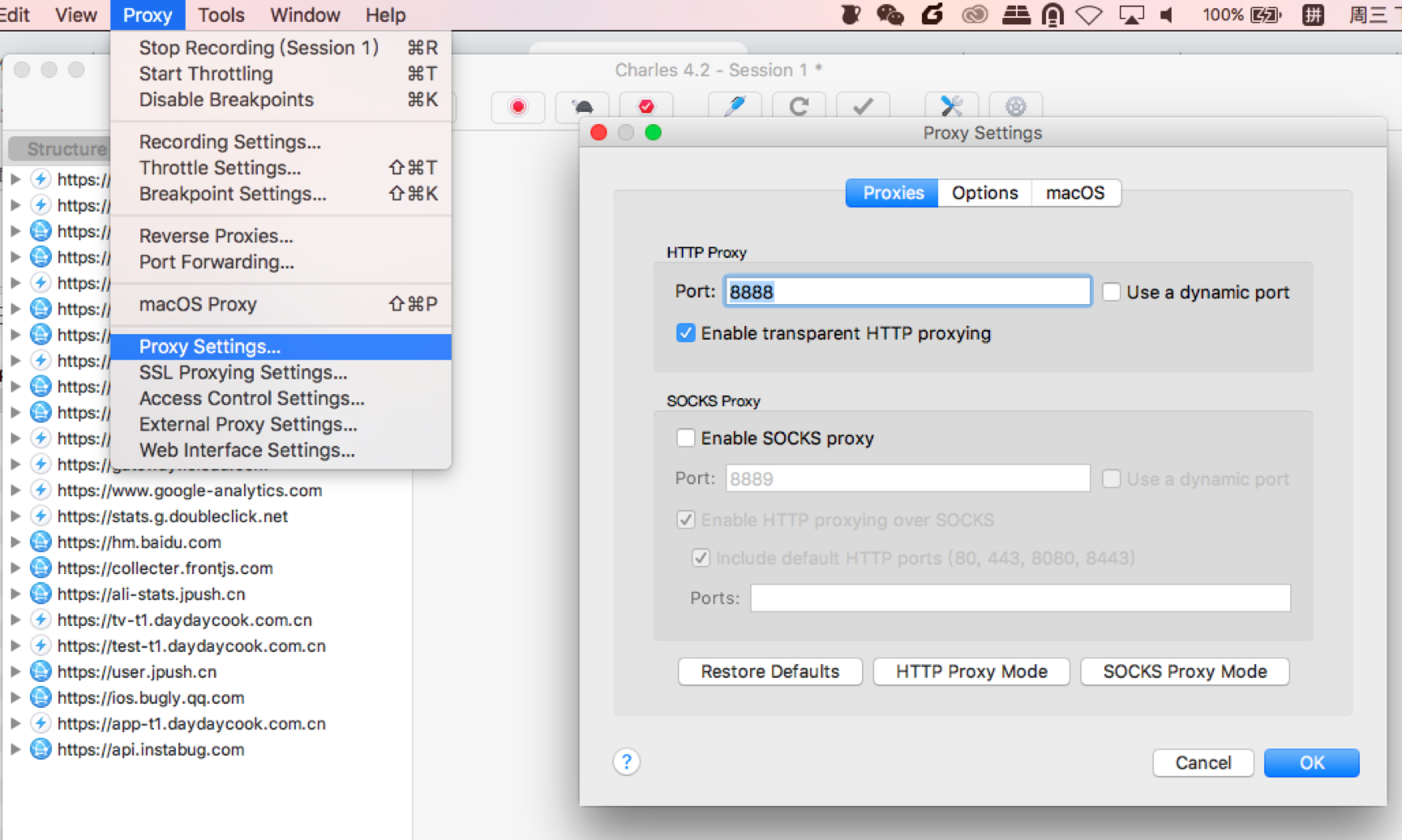Expand the api.instabug.com tree node
The image size is (1402, 840).
(x=15, y=749)
